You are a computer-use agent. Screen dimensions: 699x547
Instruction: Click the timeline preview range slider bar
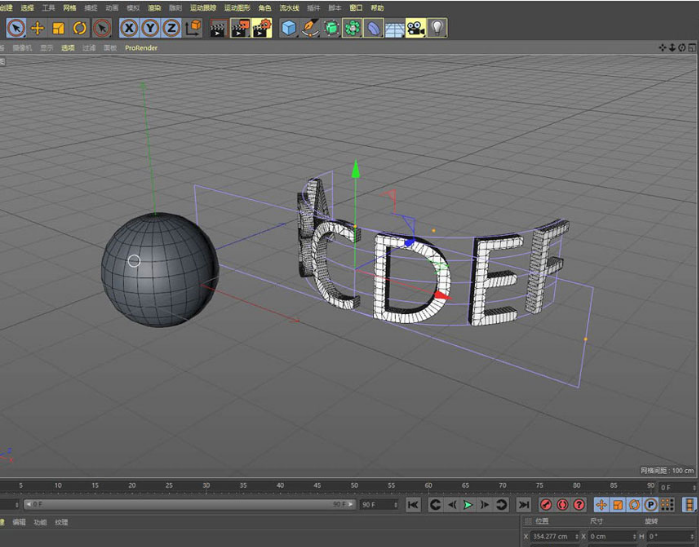190,504
